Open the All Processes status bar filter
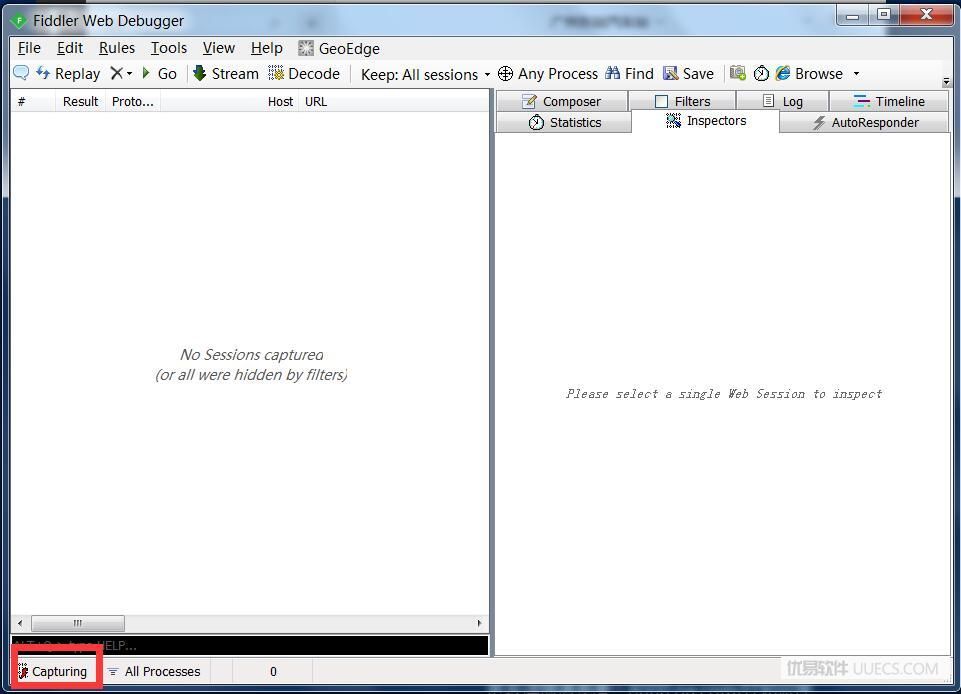This screenshot has height=694, width=961. click(154, 671)
